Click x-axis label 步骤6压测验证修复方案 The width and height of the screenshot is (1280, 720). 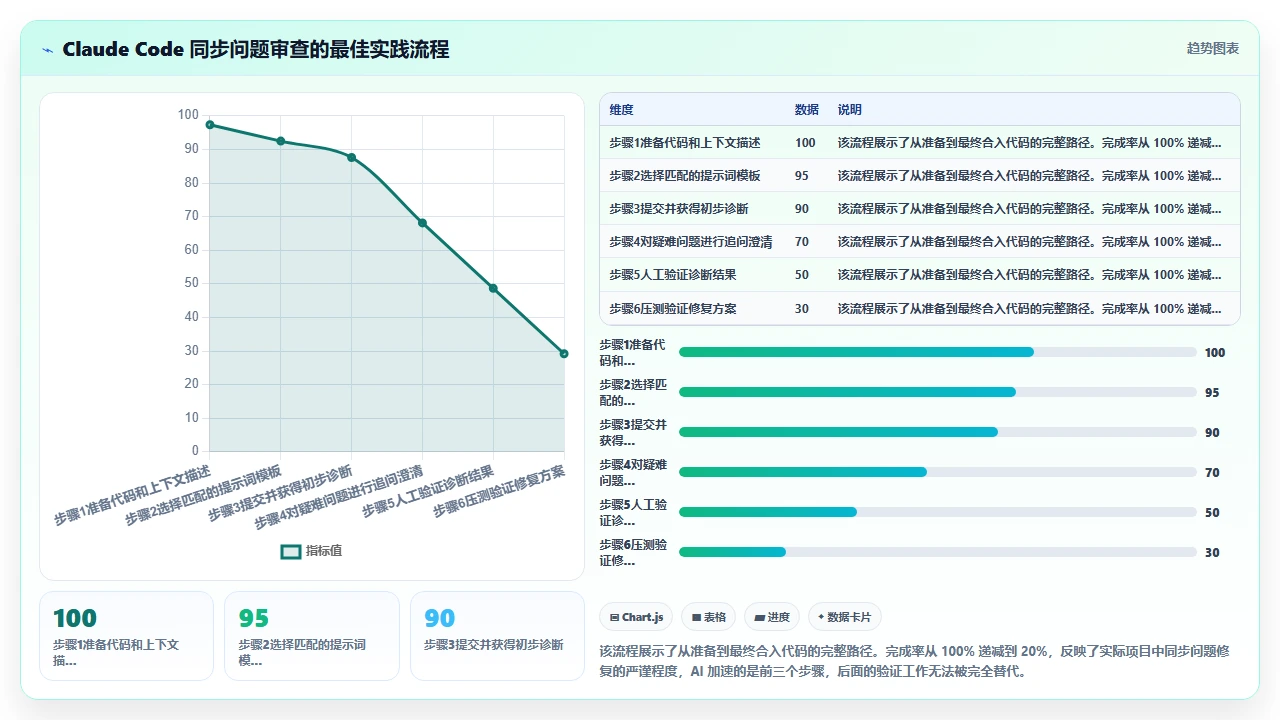499,491
